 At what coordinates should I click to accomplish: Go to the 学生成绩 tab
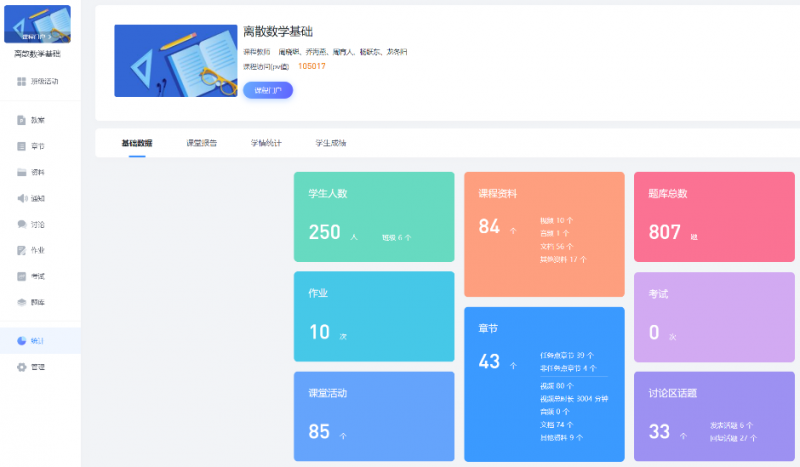331,143
